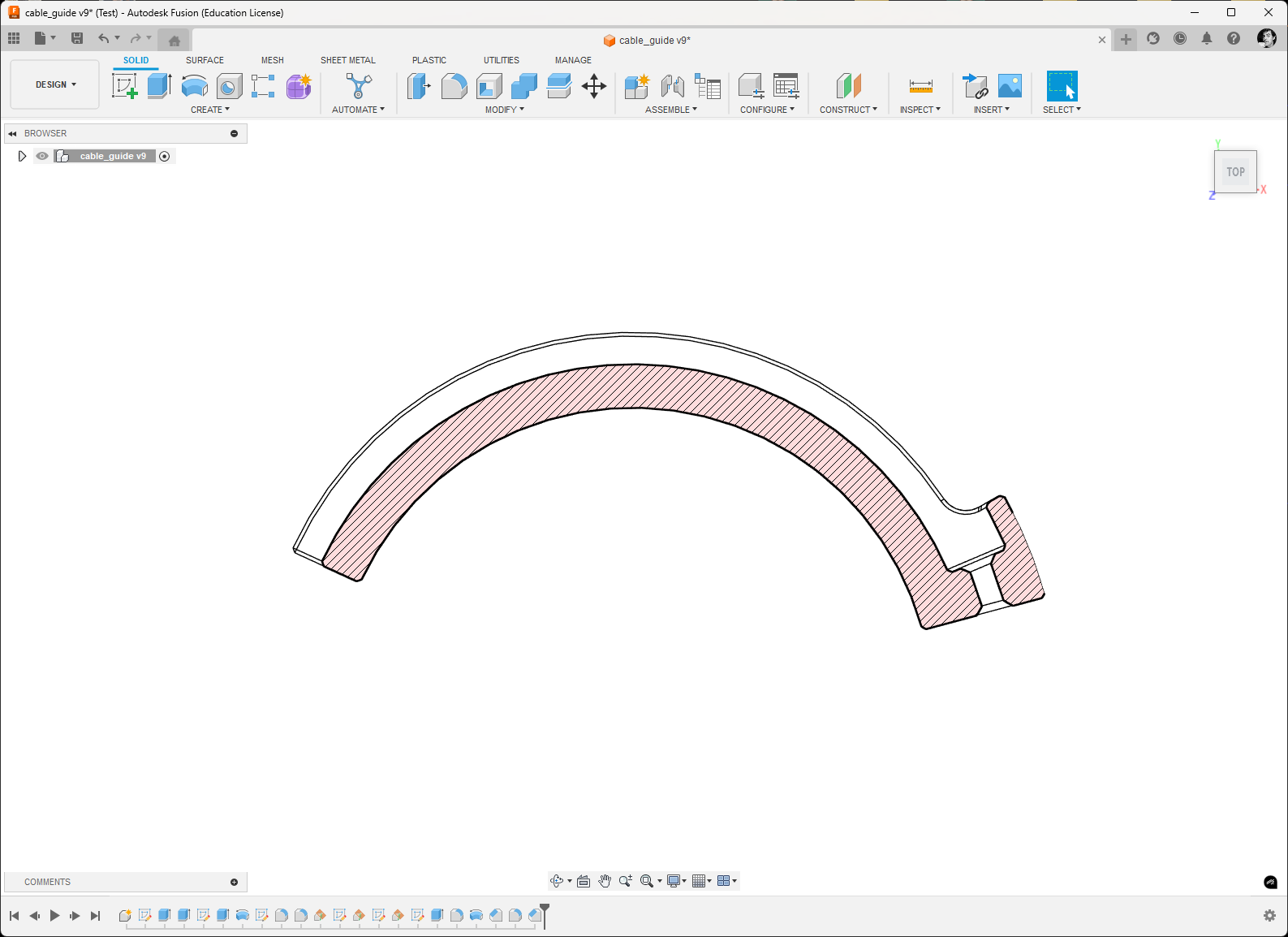
Task: Jump to the timeline start
Action: pos(14,916)
